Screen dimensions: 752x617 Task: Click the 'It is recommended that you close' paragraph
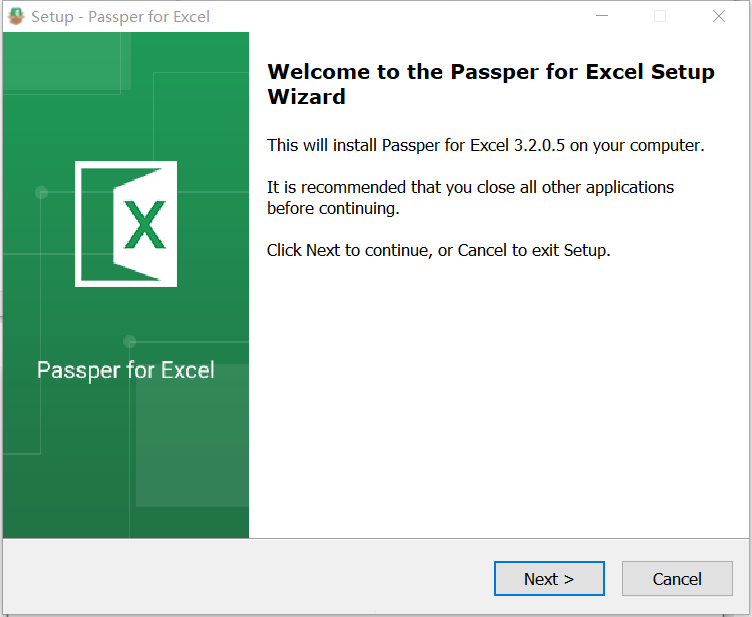tap(470, 198)
